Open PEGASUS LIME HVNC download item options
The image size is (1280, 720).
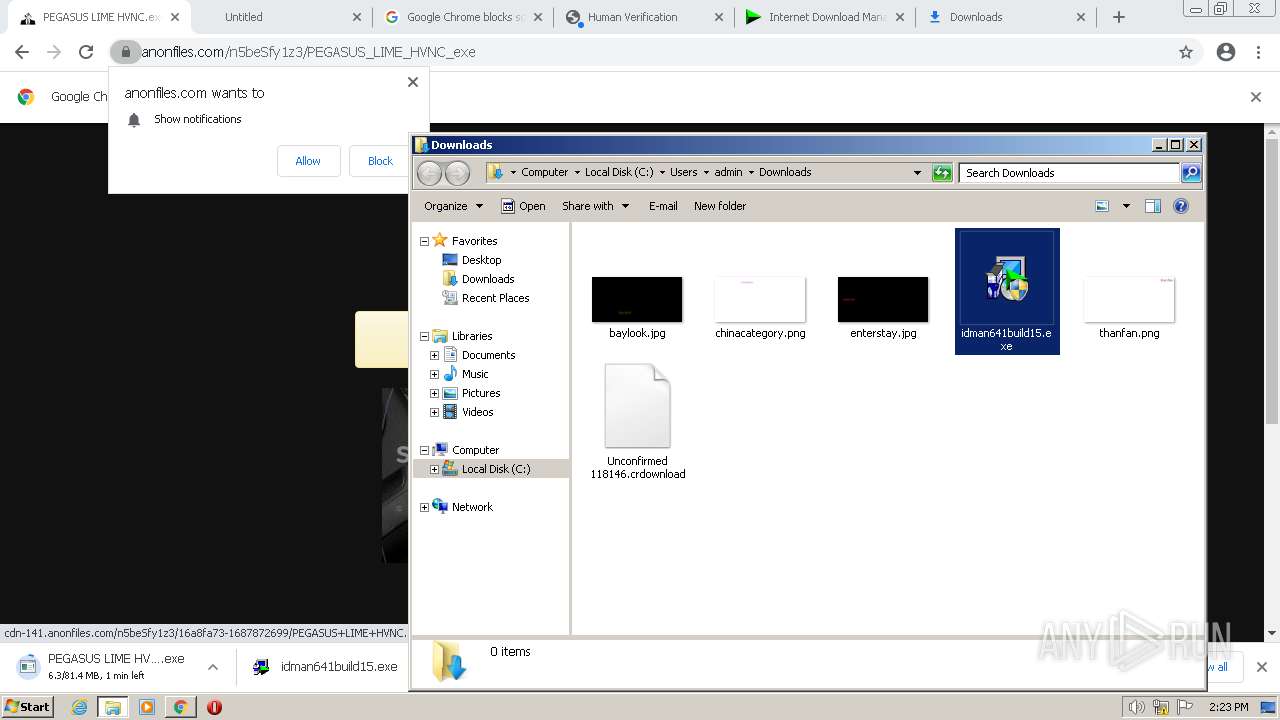[213, 667]
